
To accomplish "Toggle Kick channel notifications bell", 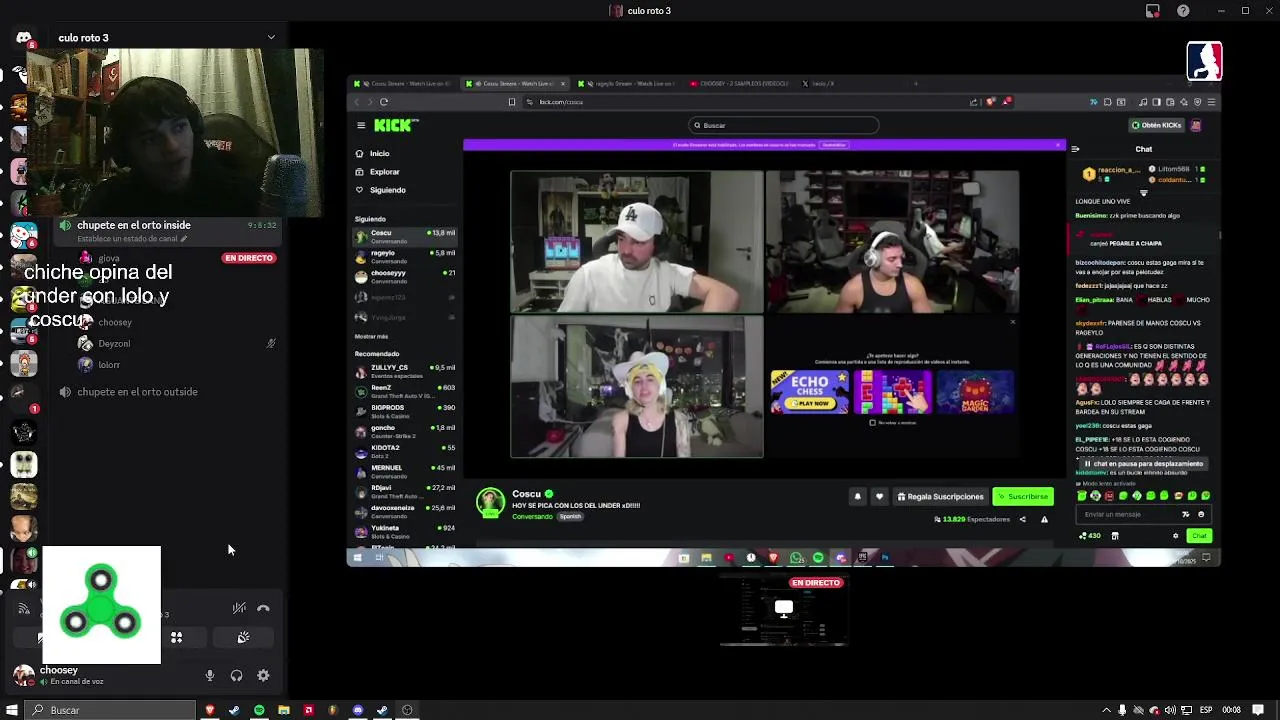I will coord(857,497).
